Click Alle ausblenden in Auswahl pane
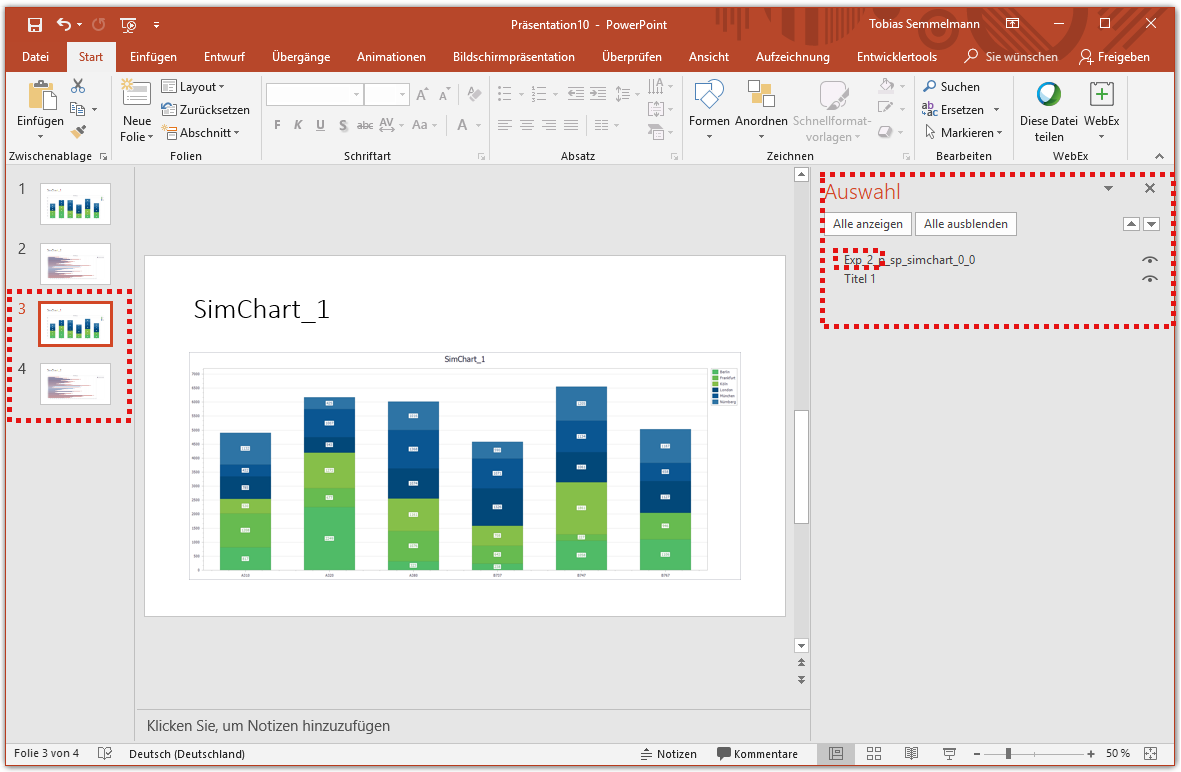Image resolution: width=1181 pixels, height=772 pixels. pos(966,224)
